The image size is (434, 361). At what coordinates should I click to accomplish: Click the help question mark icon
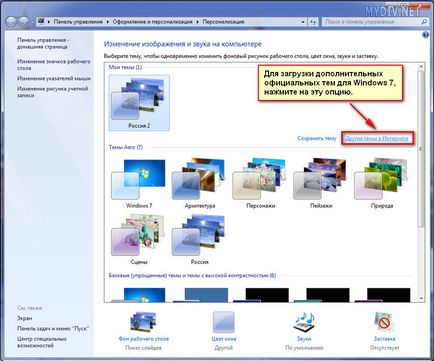pos(426,35)
